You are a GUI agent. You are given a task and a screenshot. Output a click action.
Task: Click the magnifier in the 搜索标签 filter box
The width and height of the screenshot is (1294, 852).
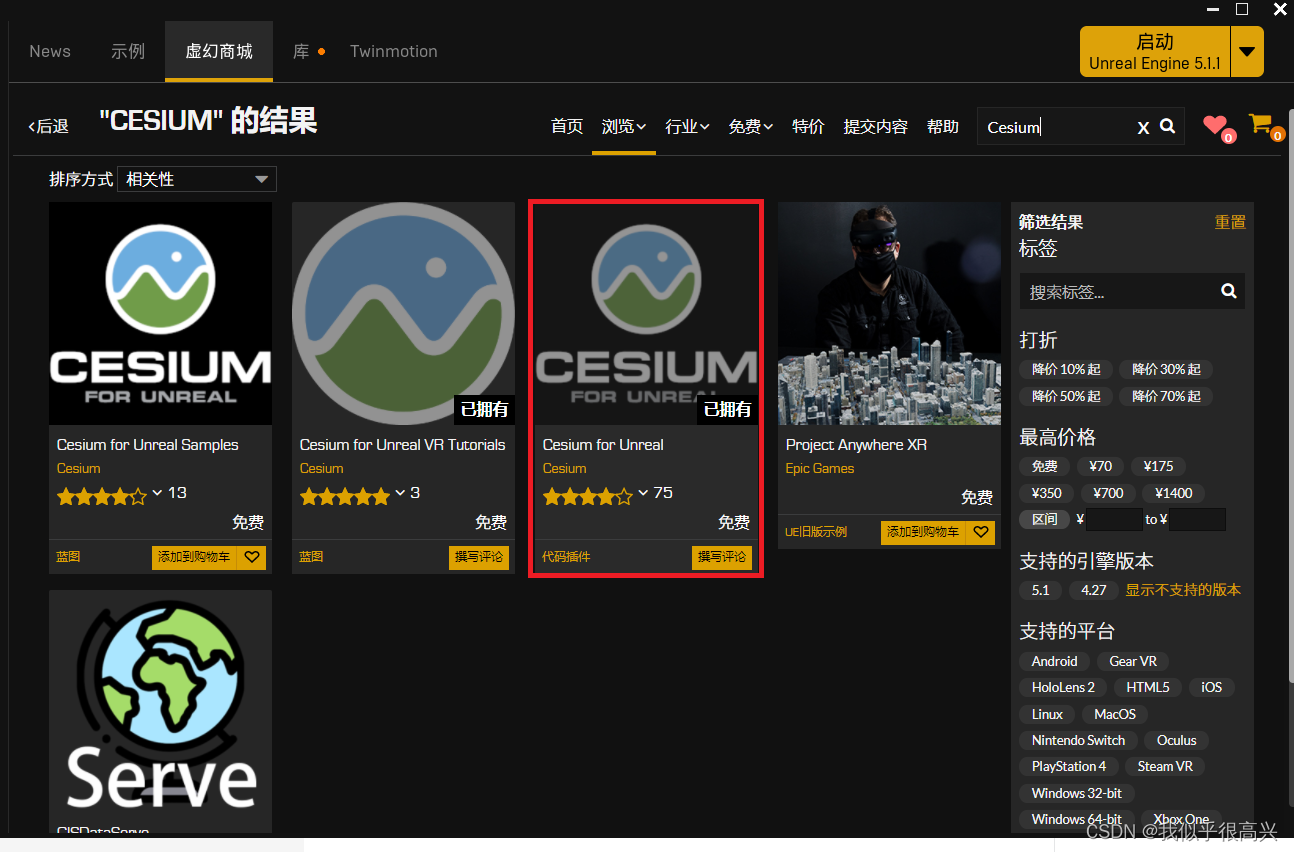(x=1228, y=291)
